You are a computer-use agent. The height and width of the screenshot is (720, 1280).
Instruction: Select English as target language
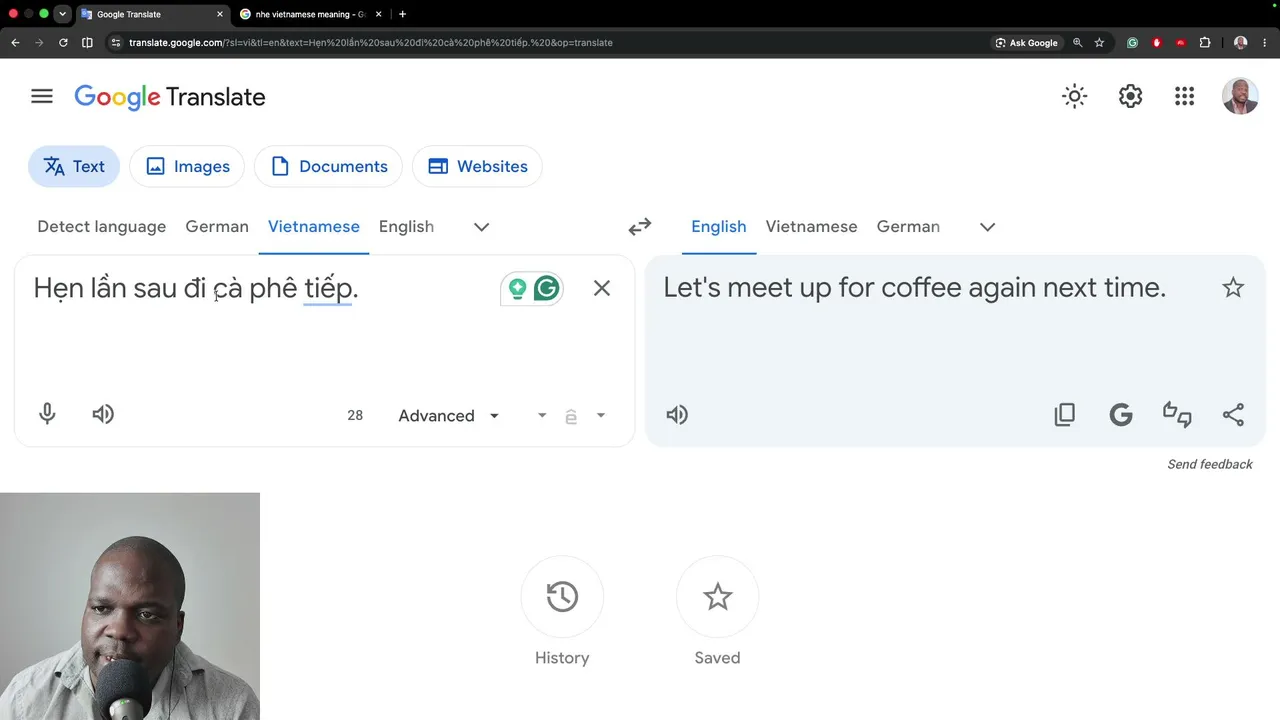[719, 226]
